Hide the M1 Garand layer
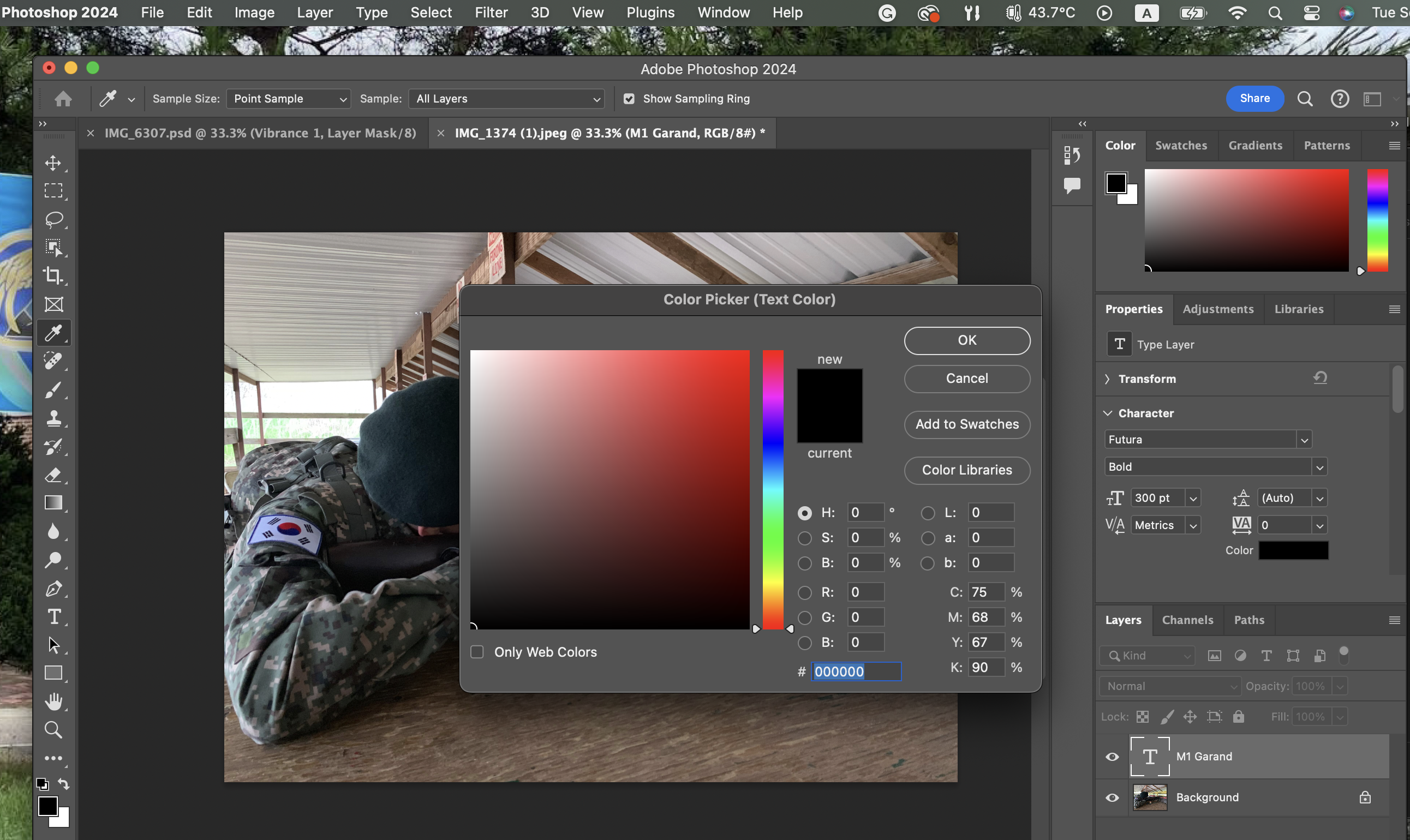The width and height of the screenshot is (1410, 840). click(1112, 757)
